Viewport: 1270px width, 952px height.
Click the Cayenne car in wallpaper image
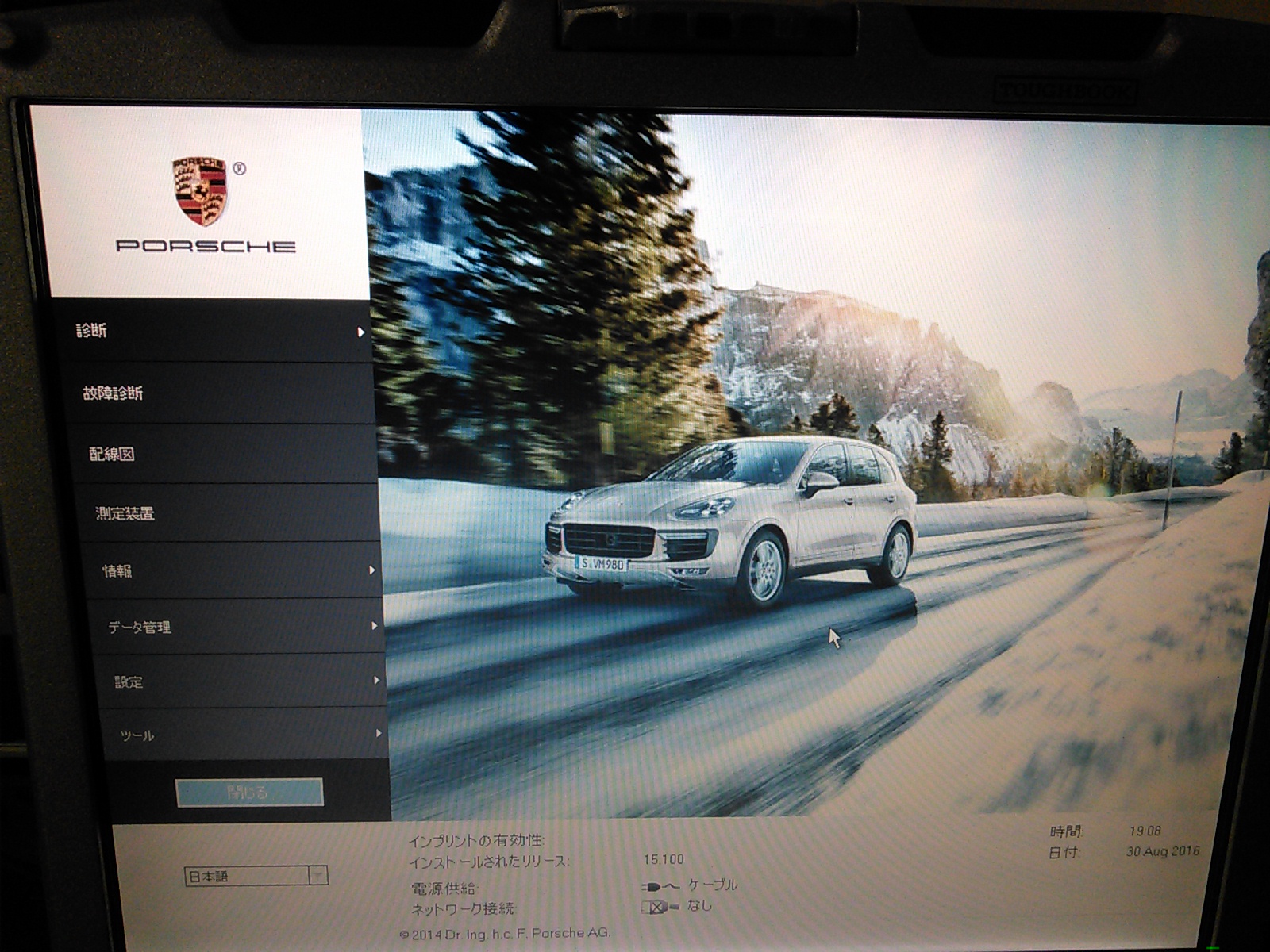click(x=729, y=522)
